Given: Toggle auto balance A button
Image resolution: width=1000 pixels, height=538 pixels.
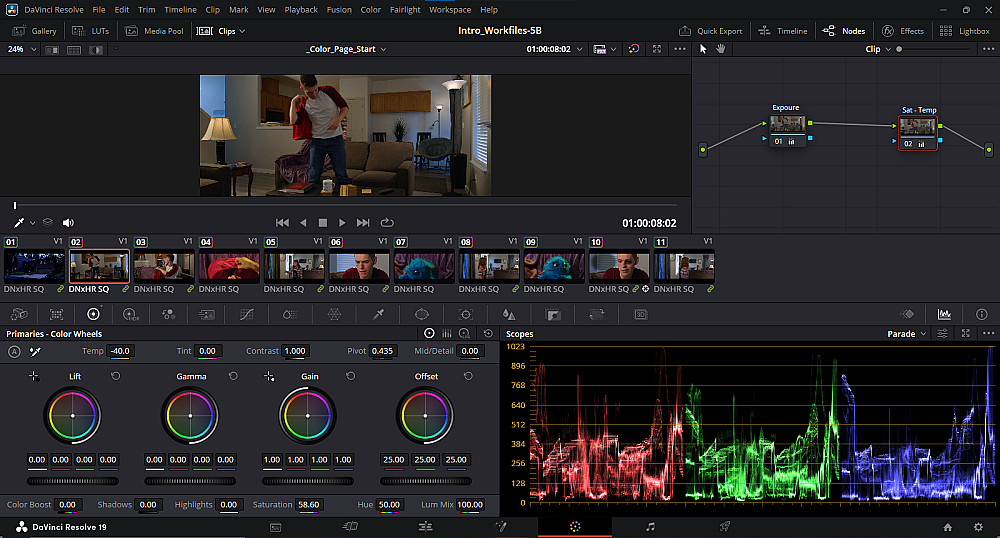Looking at the screenshot, I should tap(14, 351).
